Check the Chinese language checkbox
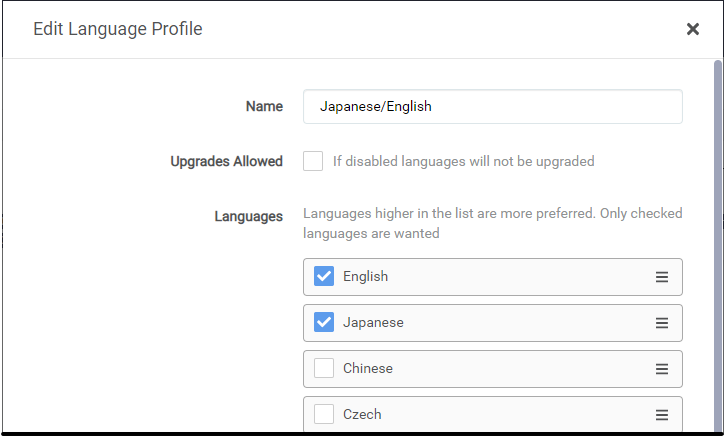The image size is (724, 437). click(x=324, y=369)
